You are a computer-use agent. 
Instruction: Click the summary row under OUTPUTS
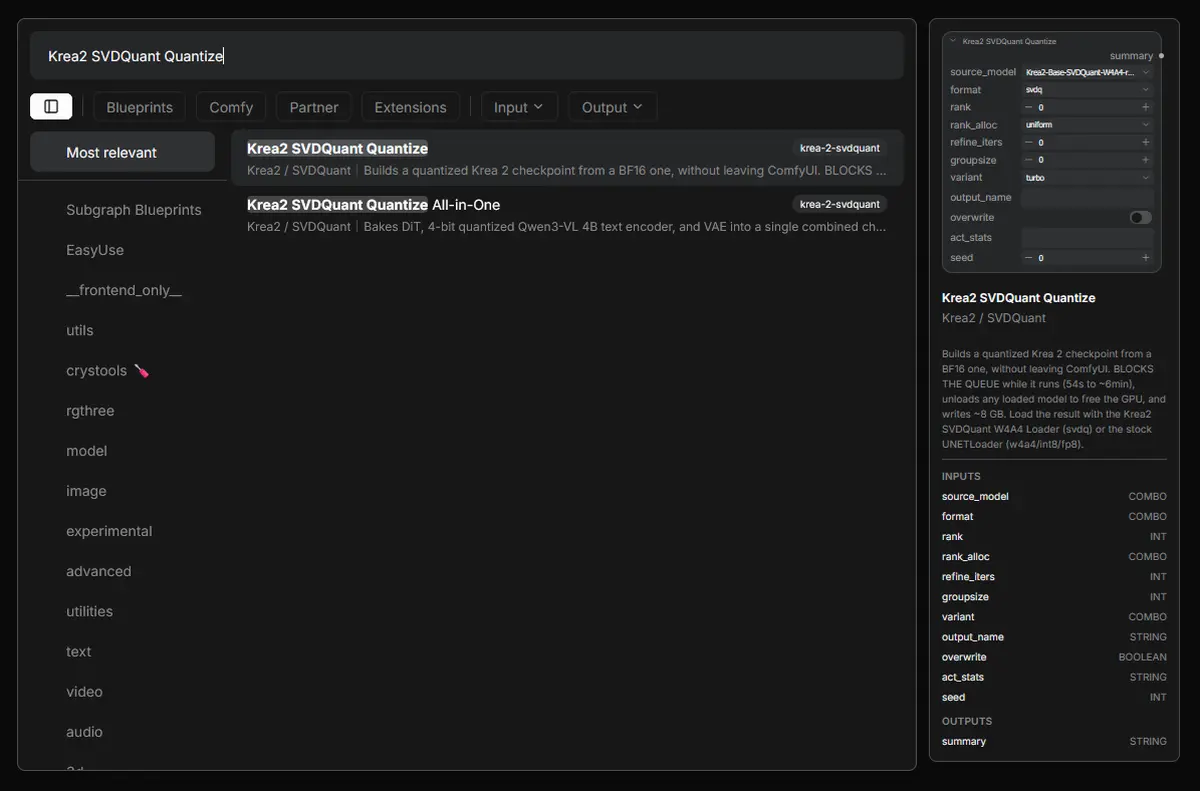[x=1054, y=741]
